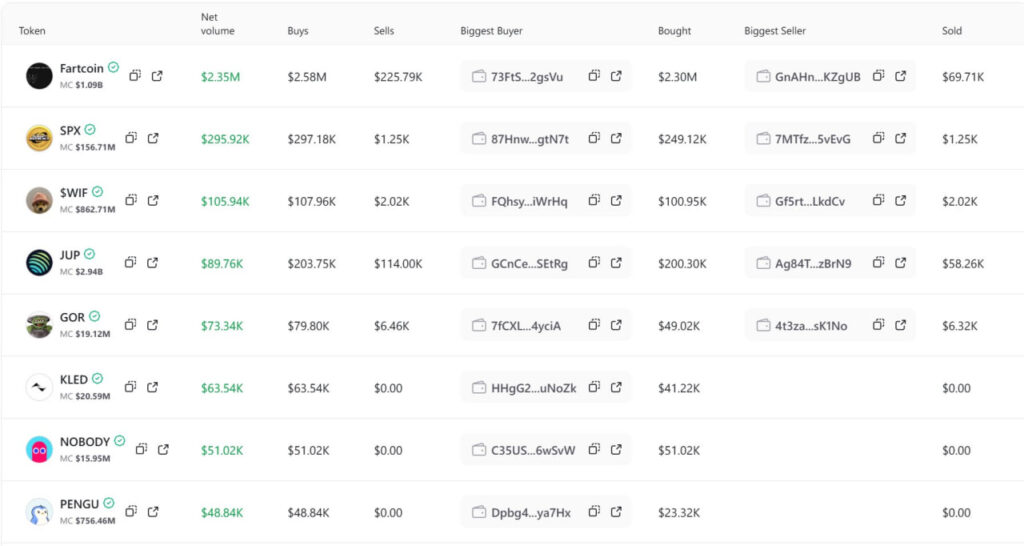
Task: Click the KLED token name
Action: (74, 379)
